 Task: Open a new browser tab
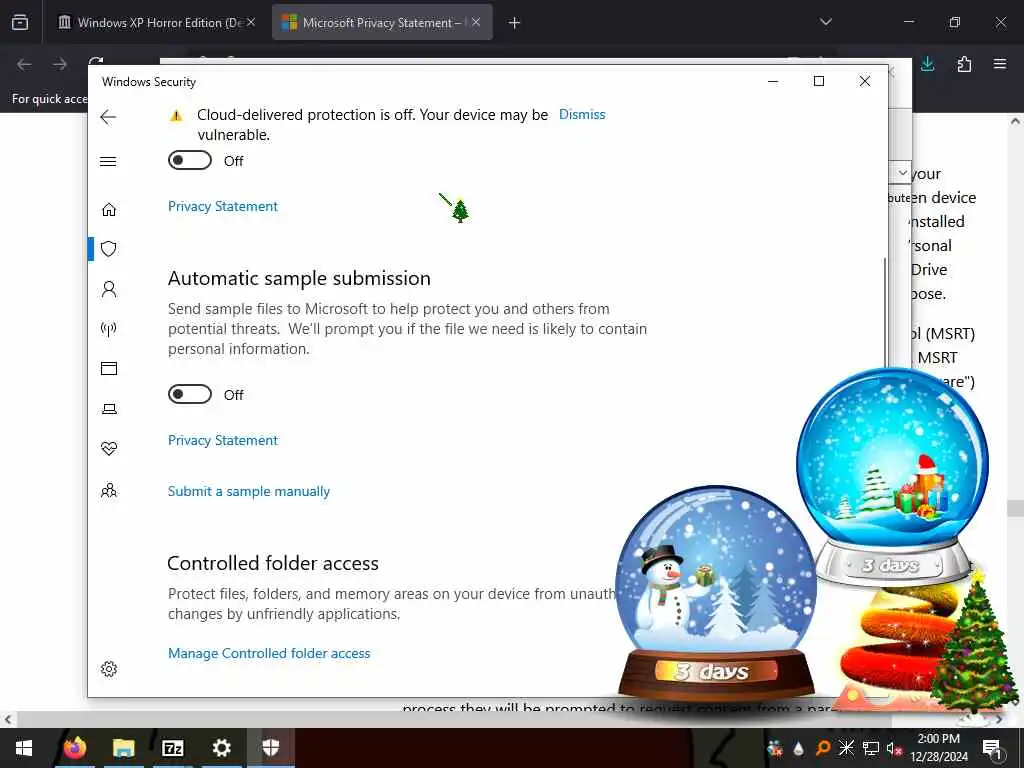point(515,23)
